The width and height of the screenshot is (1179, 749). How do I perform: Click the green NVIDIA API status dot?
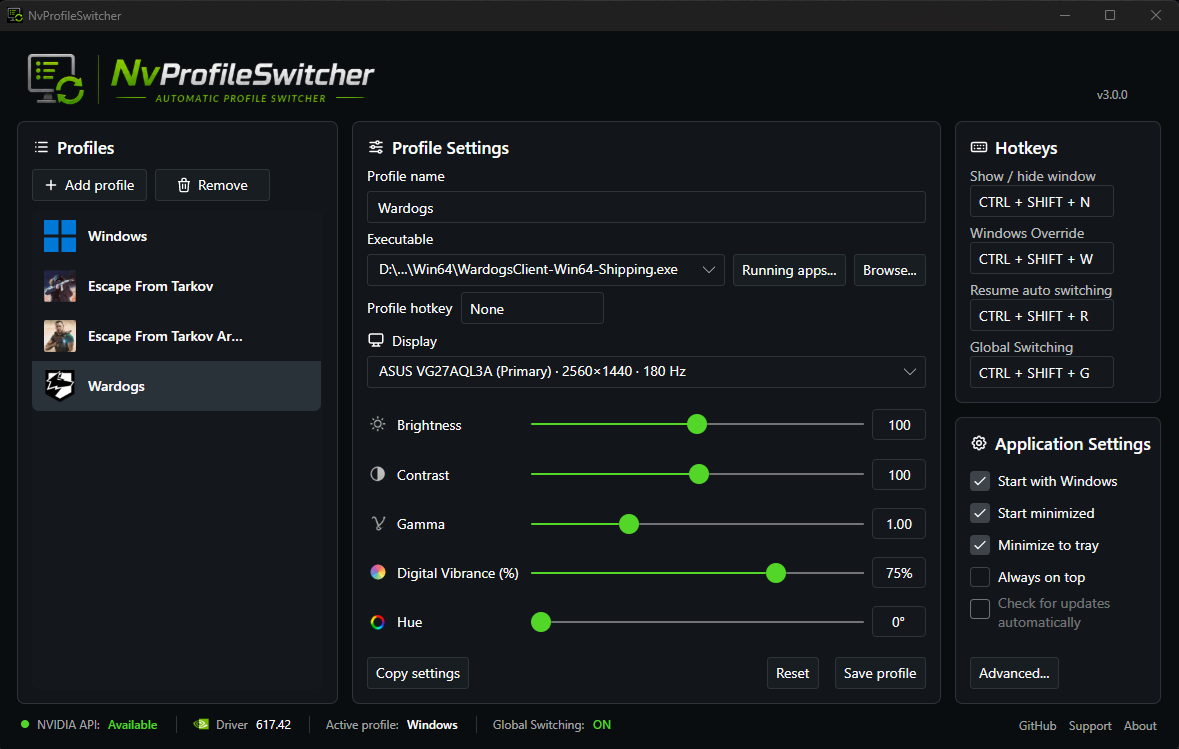pos(25,724)
